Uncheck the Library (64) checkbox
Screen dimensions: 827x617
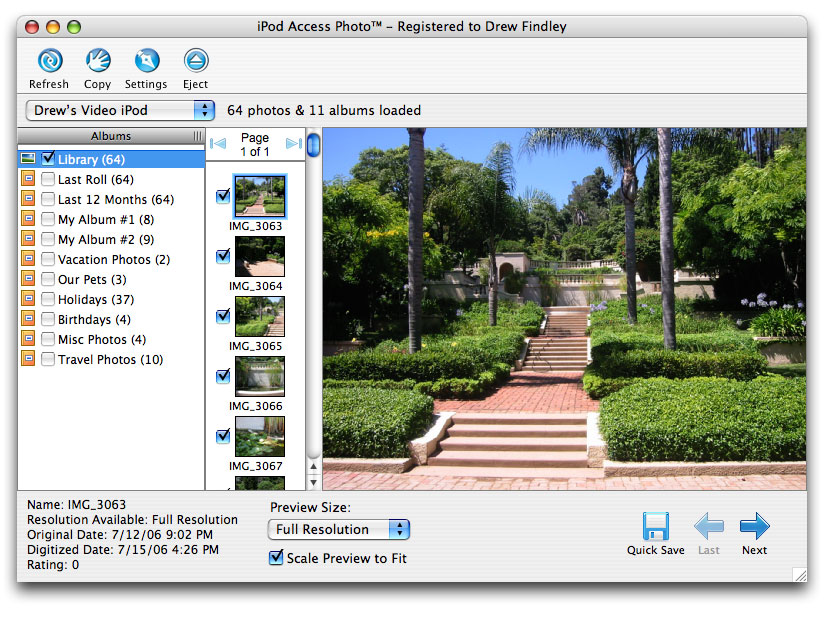(48, 158)
